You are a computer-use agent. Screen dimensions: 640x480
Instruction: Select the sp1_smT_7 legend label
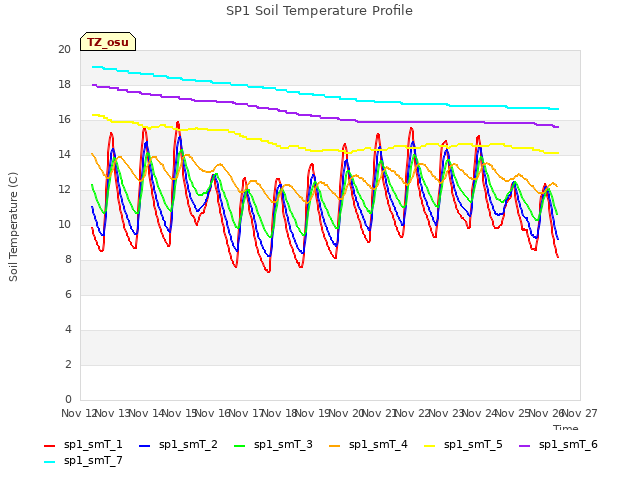93,461
